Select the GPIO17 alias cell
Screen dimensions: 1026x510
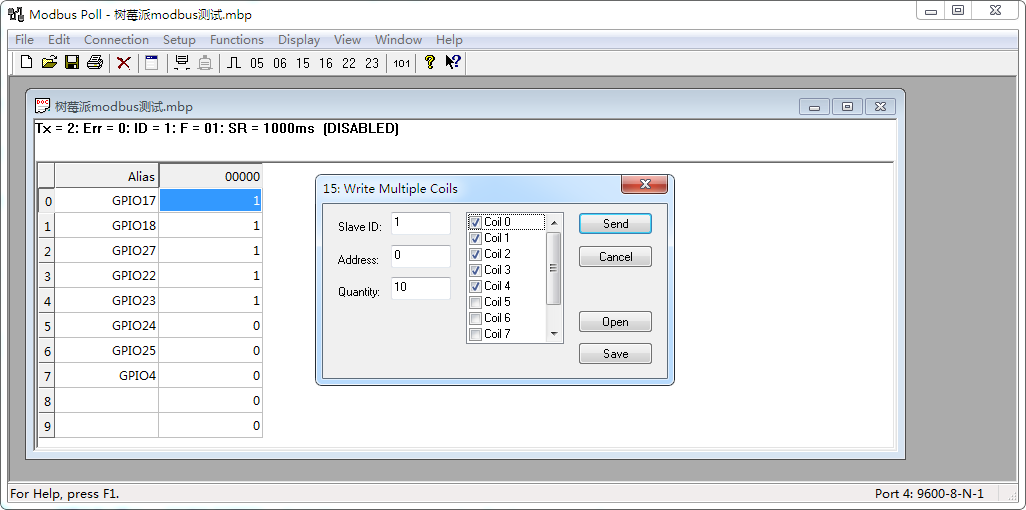(x=107, y=201)
